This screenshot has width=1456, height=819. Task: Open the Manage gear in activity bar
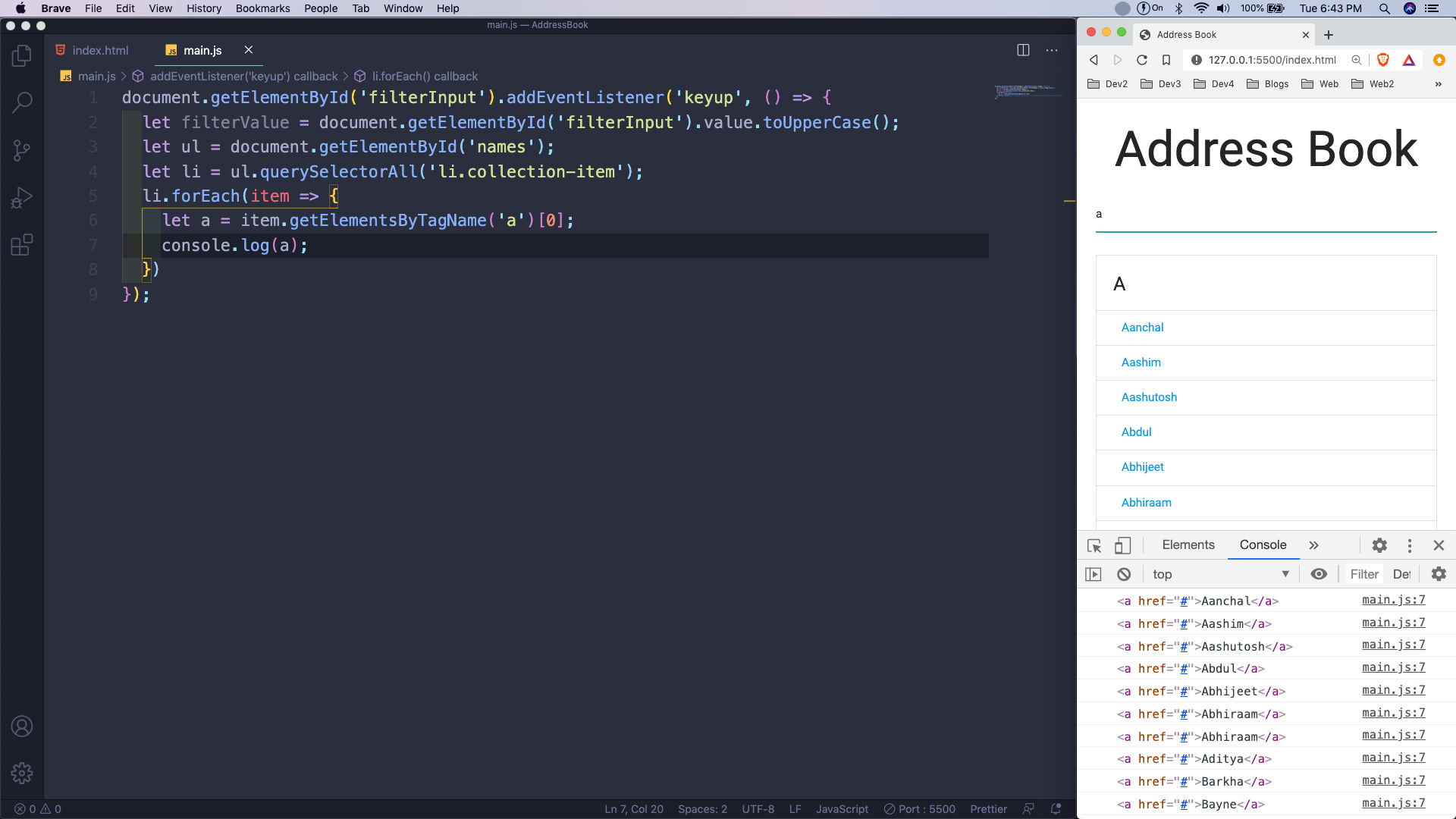[x=22, y=773]
